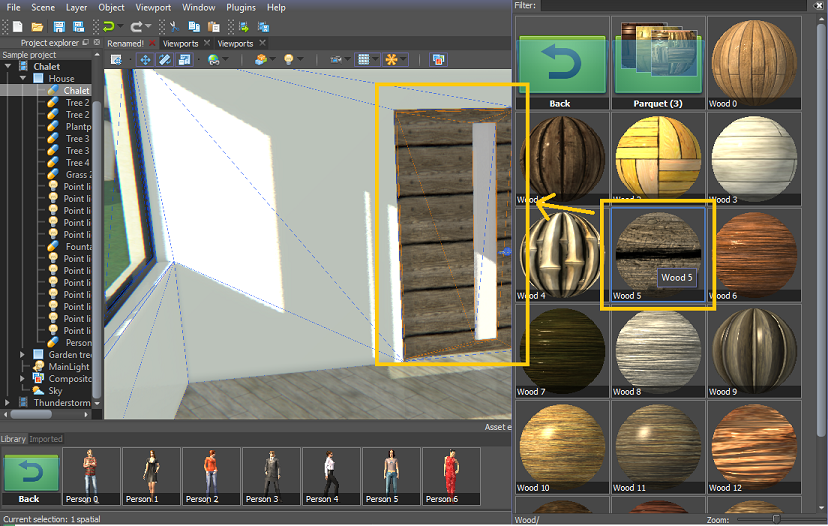
Task: Click the Save icon in toolbar
Action: (x=60, y=26)
